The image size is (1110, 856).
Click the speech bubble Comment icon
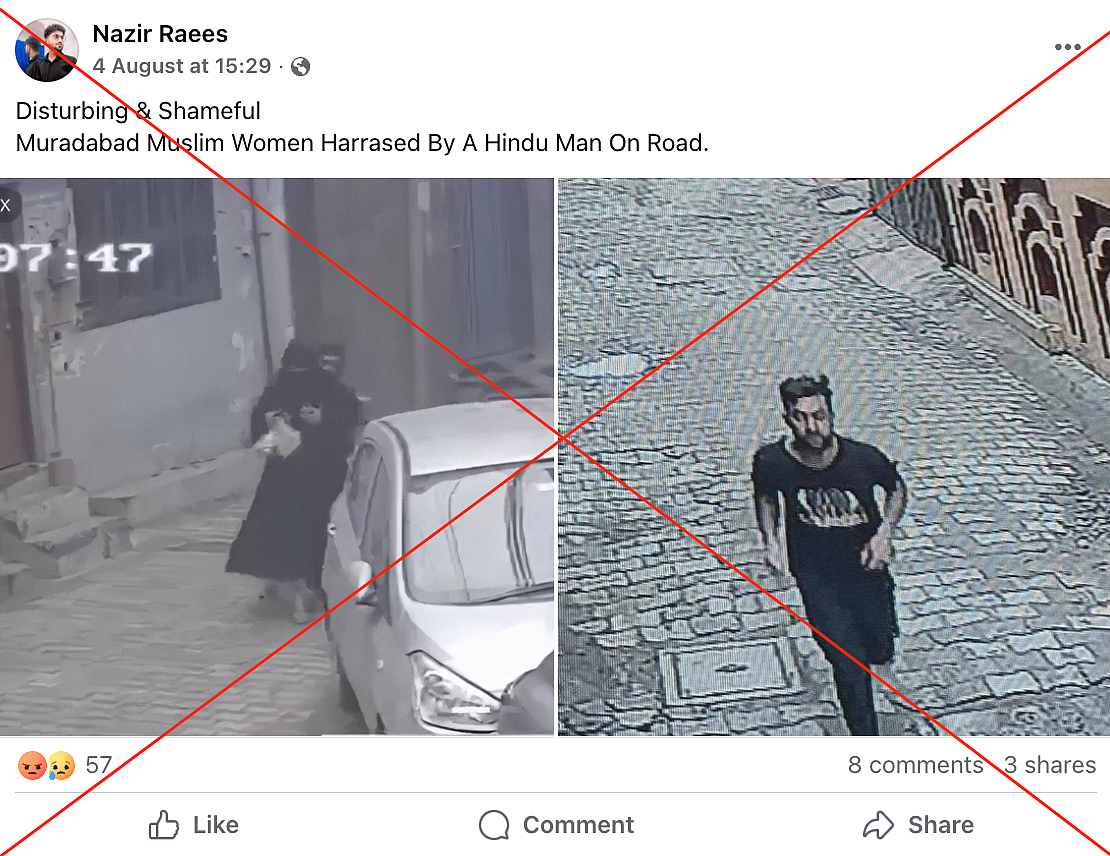494,825
